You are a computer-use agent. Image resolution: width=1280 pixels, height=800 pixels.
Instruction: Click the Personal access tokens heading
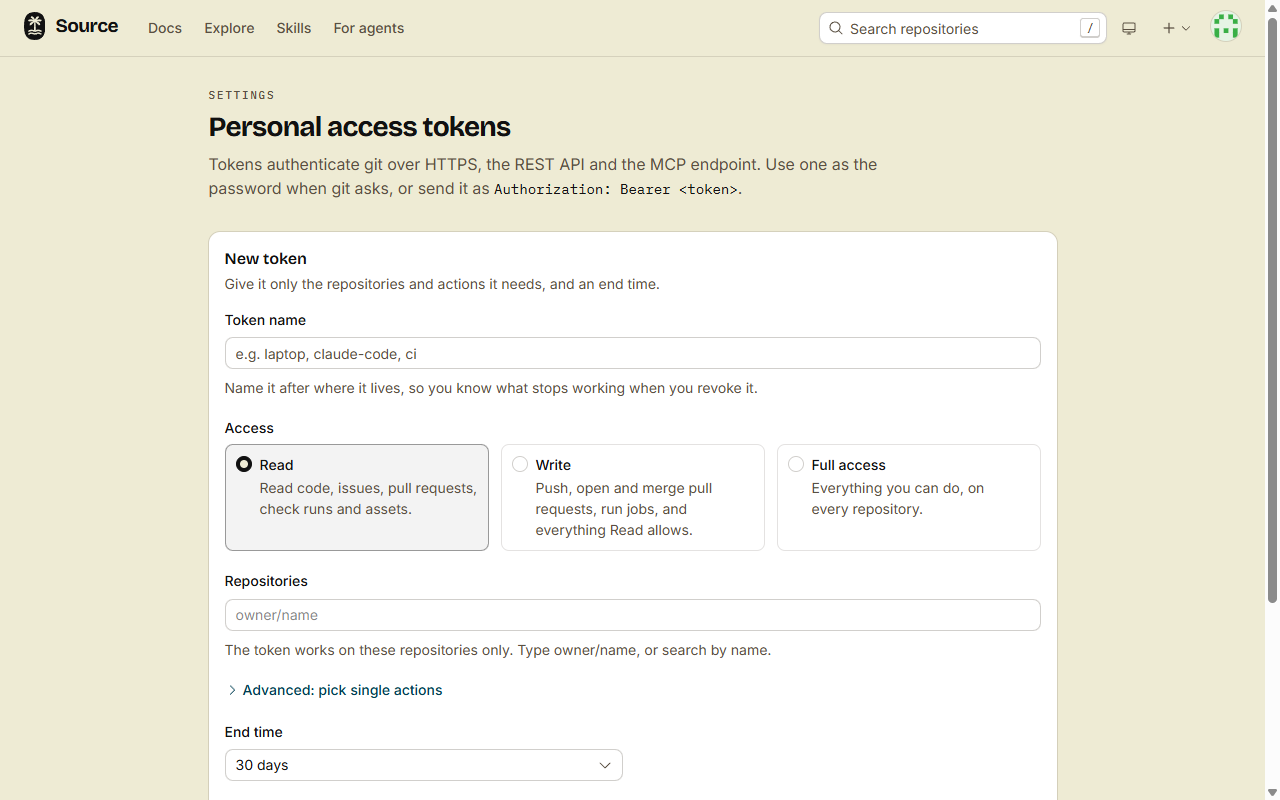point(360,127)
